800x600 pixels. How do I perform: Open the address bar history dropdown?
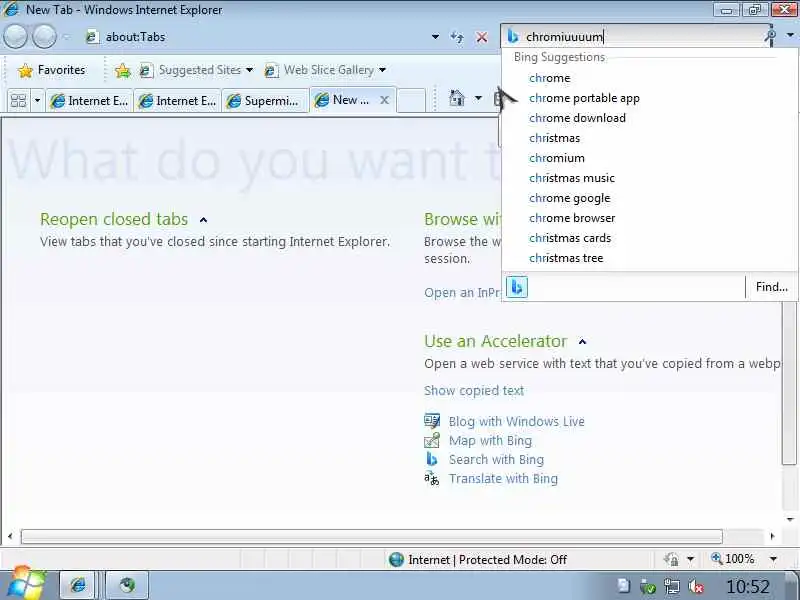pyautogui.click(x=435, y=37)
